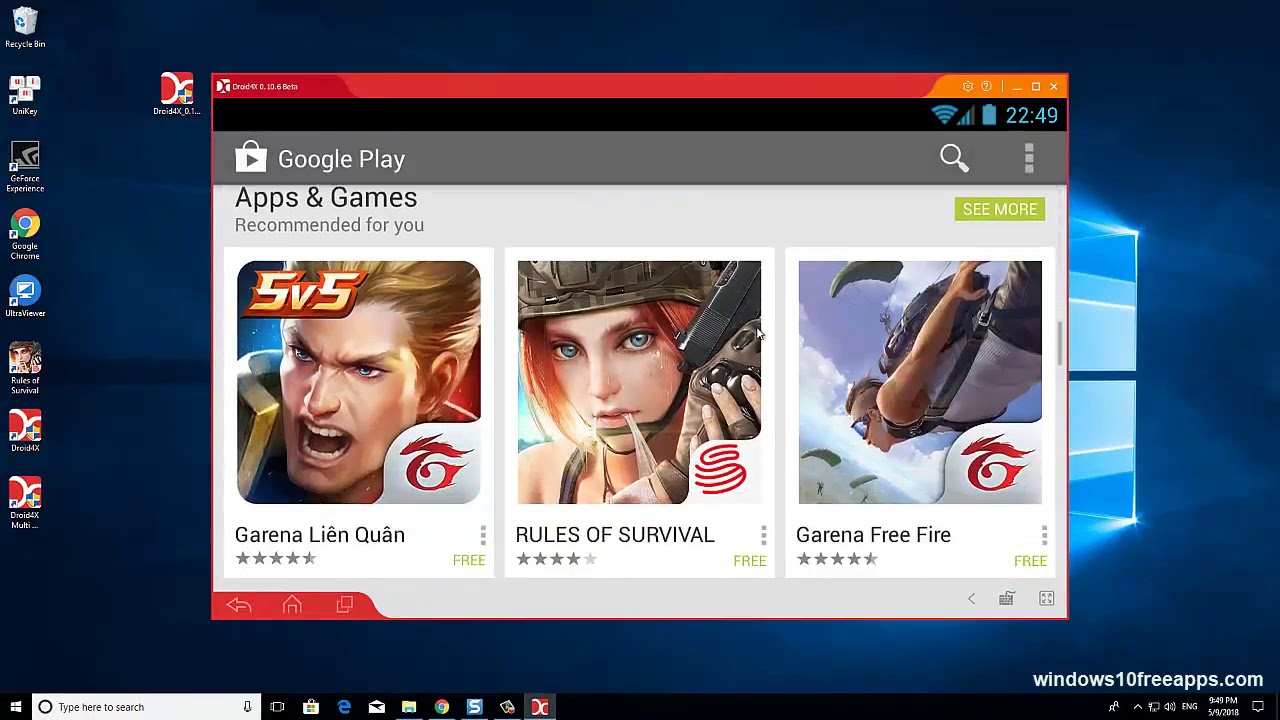Image resolution: width=1280 pixels, height=720 pixels.
Task: Open UniKey desktop icon
Action: pyautogui.click(x=25, y=95)
